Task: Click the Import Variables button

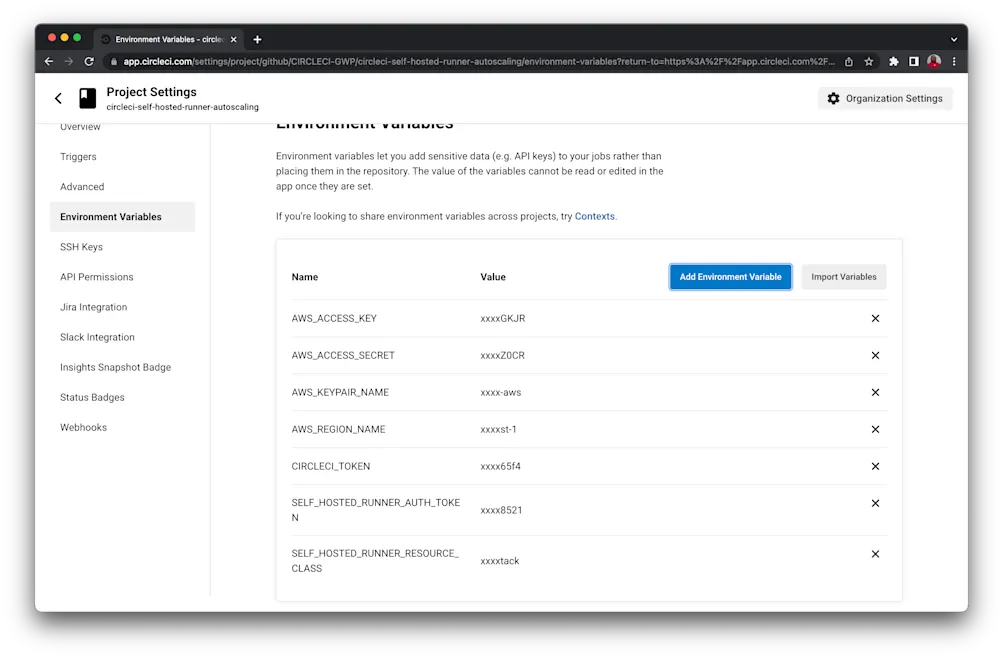Action: pos(843,277)
